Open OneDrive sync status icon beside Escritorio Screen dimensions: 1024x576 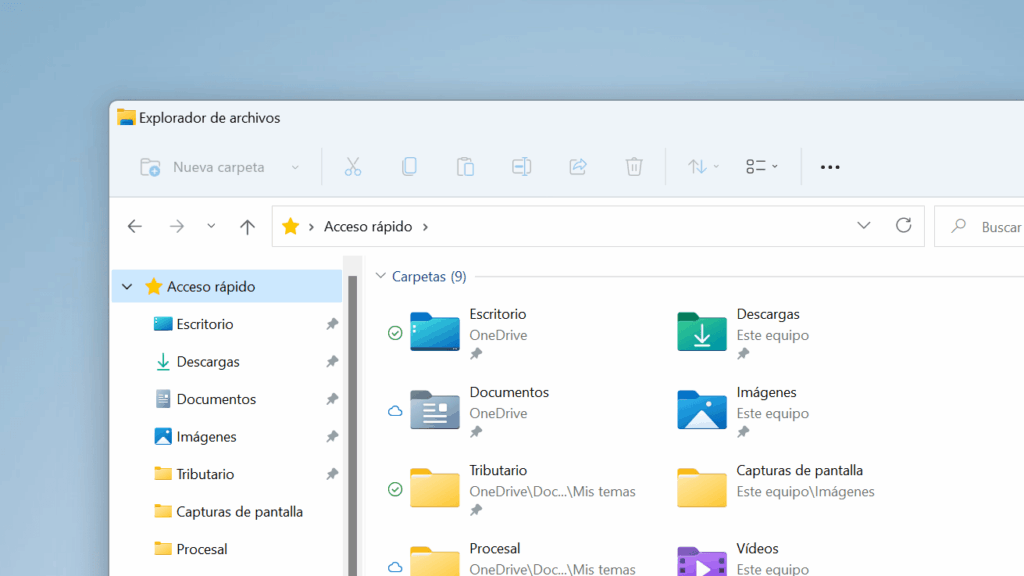coord(395,334)
